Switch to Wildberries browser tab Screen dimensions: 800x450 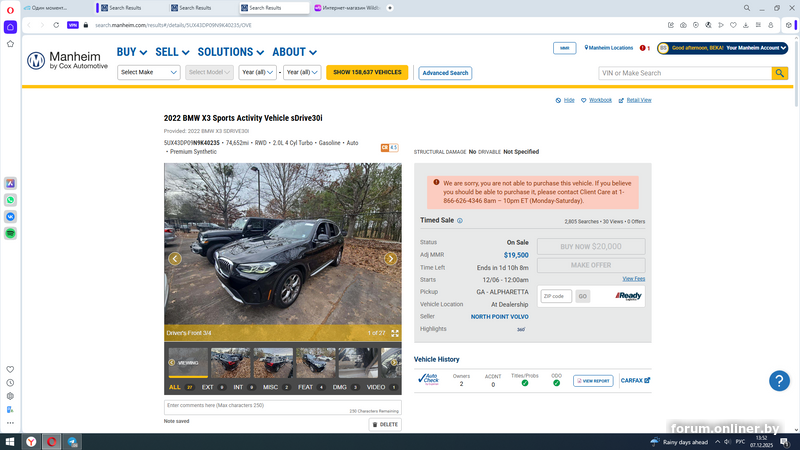click(x=347, y=8)
